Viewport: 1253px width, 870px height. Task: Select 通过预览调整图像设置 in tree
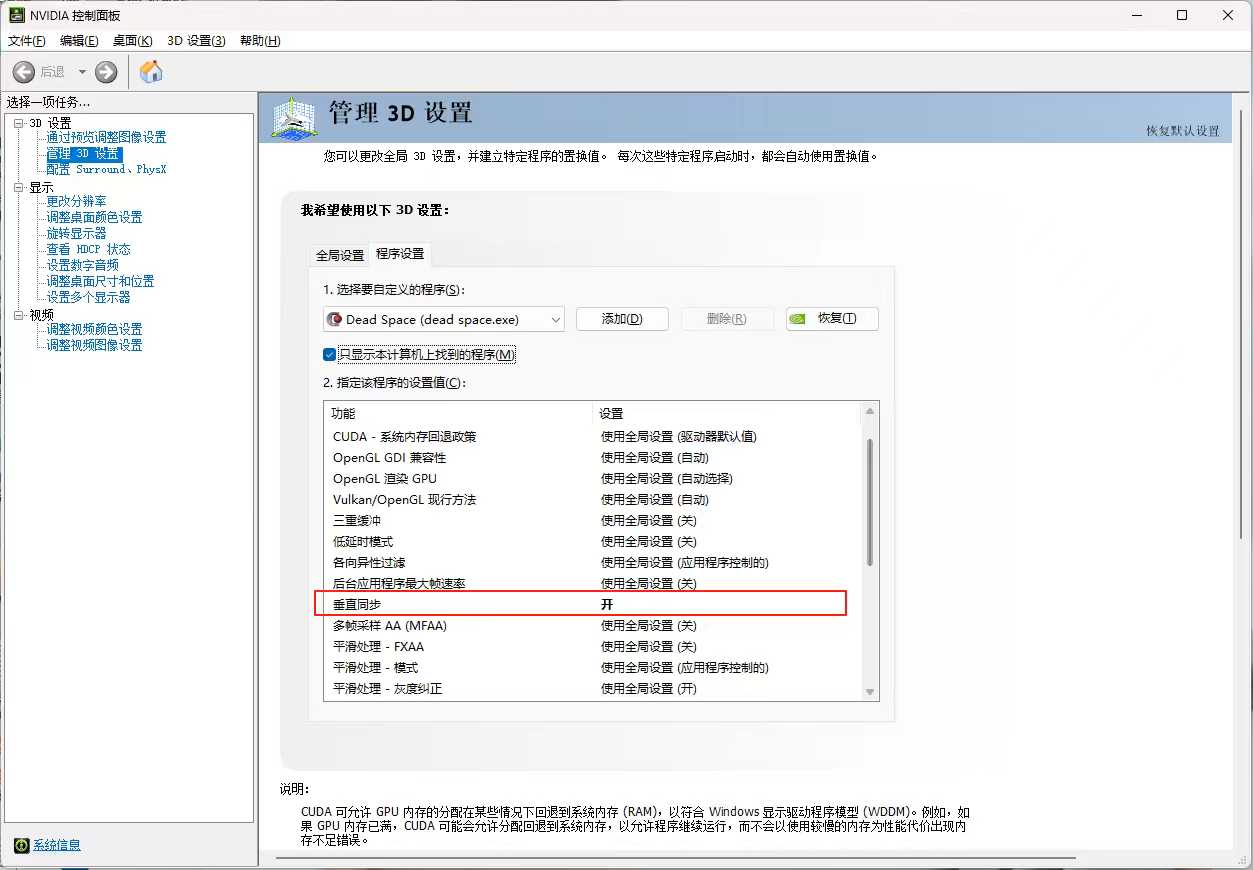(106, 138)
